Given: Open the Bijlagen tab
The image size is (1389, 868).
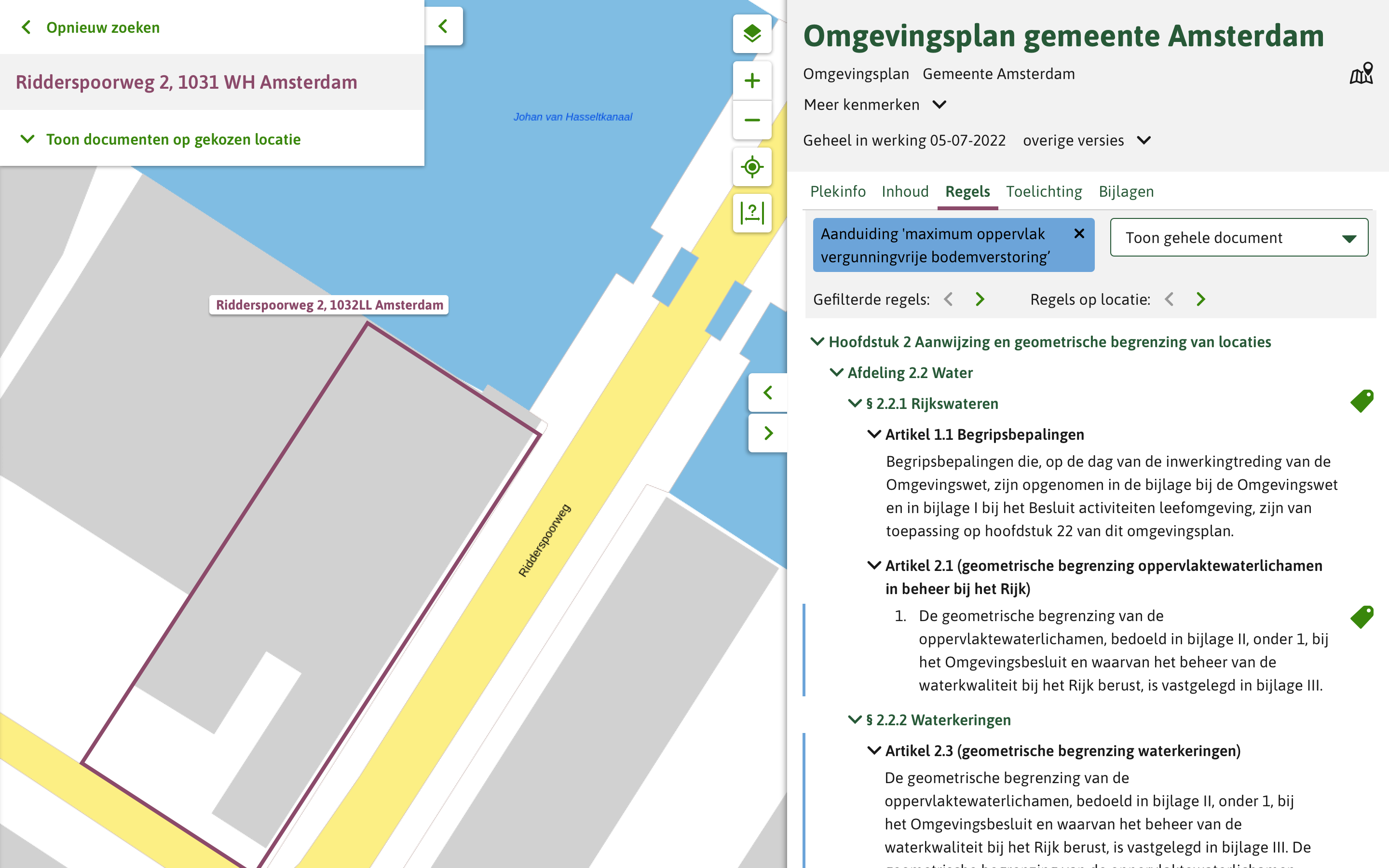Looking at the screenshot, I should pyautogui.click(x=1126, y=191).
